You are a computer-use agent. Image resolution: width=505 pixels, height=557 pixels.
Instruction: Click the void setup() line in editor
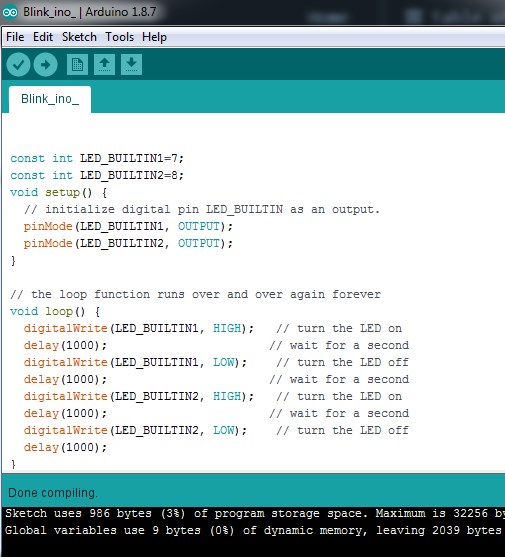59,193
